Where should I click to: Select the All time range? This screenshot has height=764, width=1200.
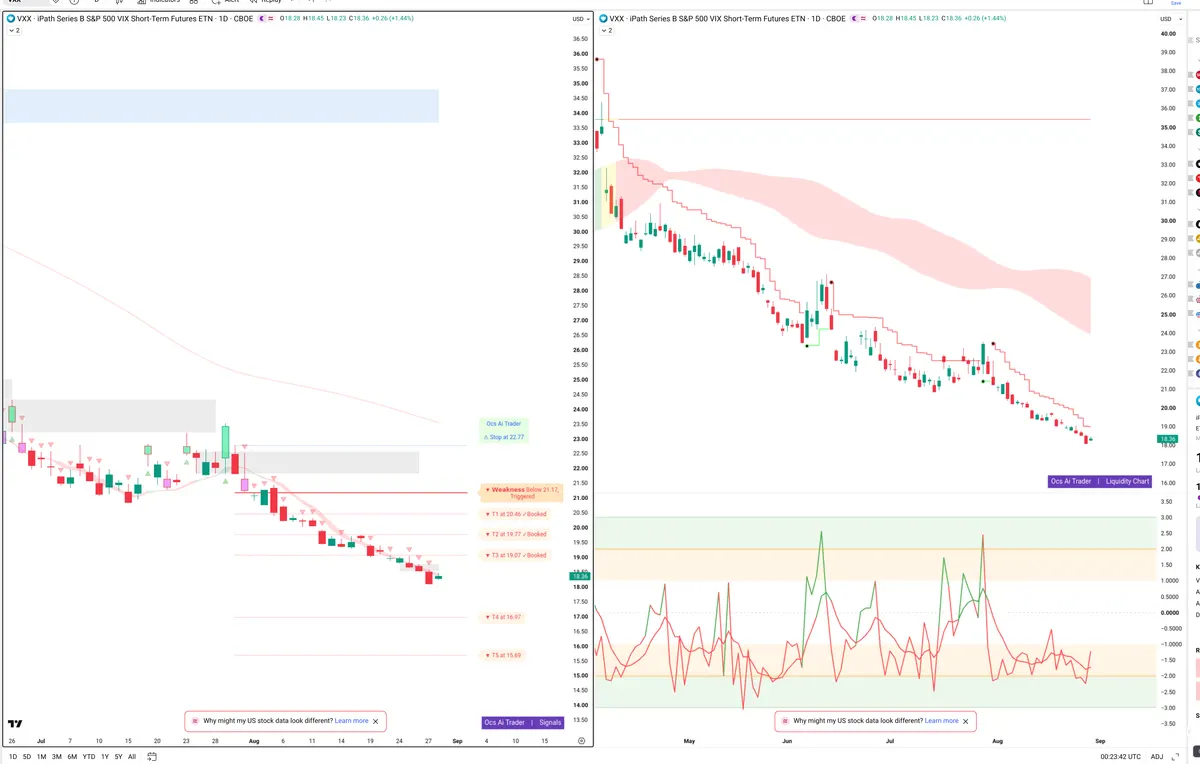click(x=132, y=757)
